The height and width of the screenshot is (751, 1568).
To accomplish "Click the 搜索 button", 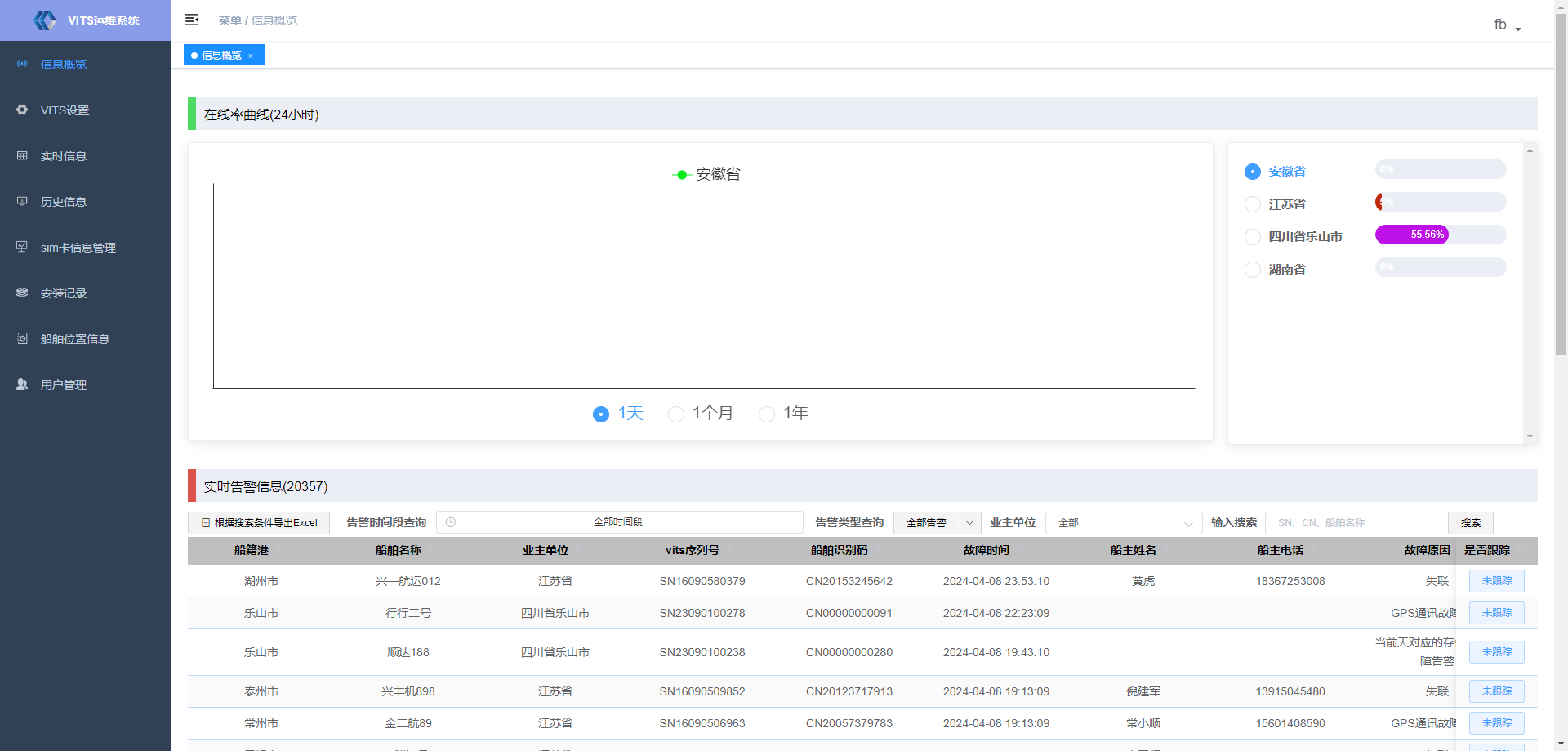I will tap(1471, 523).
